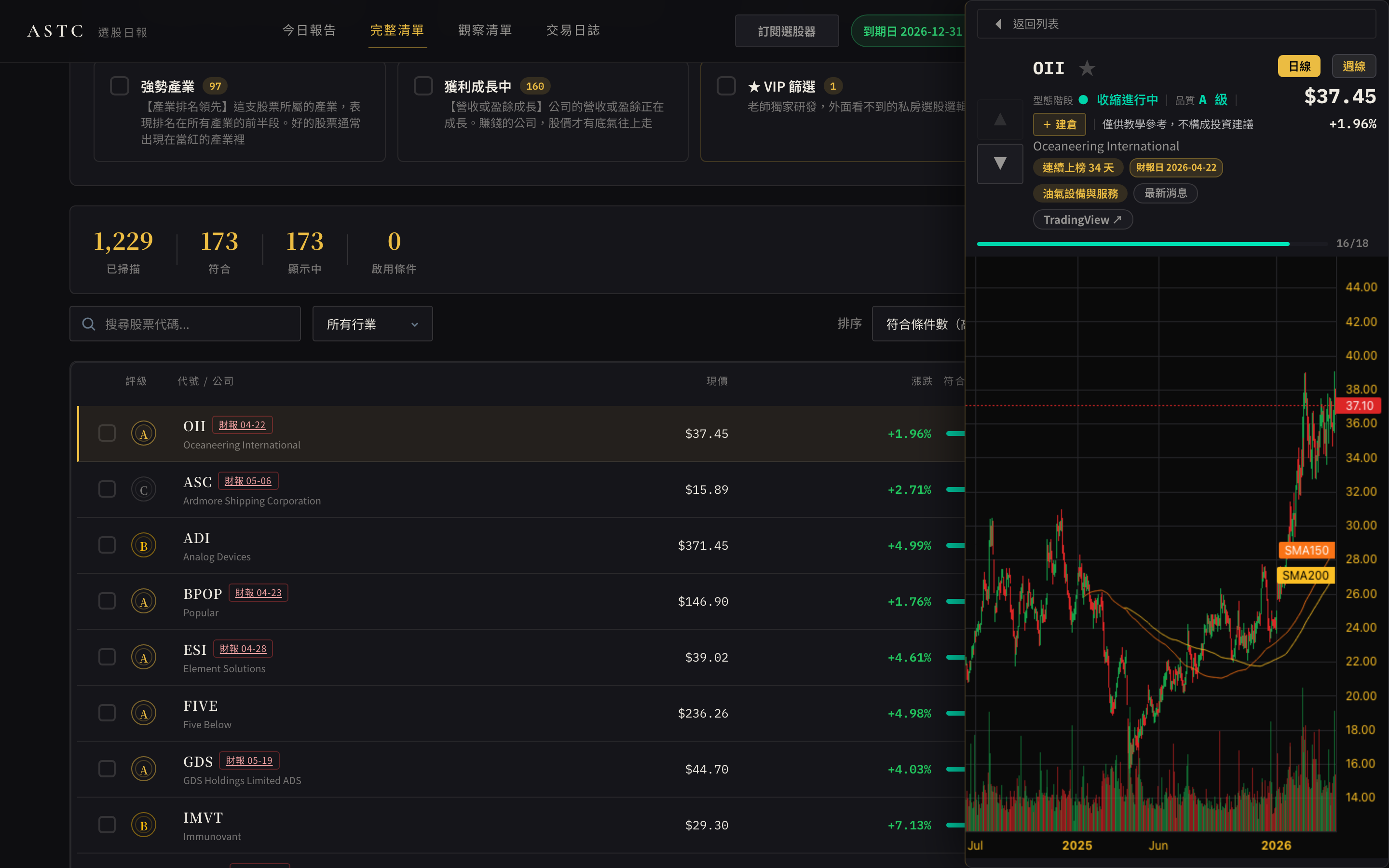This screenshot has width=1389, height=868.
Task: Click the 16/18 conditions progress bar
Action: pos(1152,244)
